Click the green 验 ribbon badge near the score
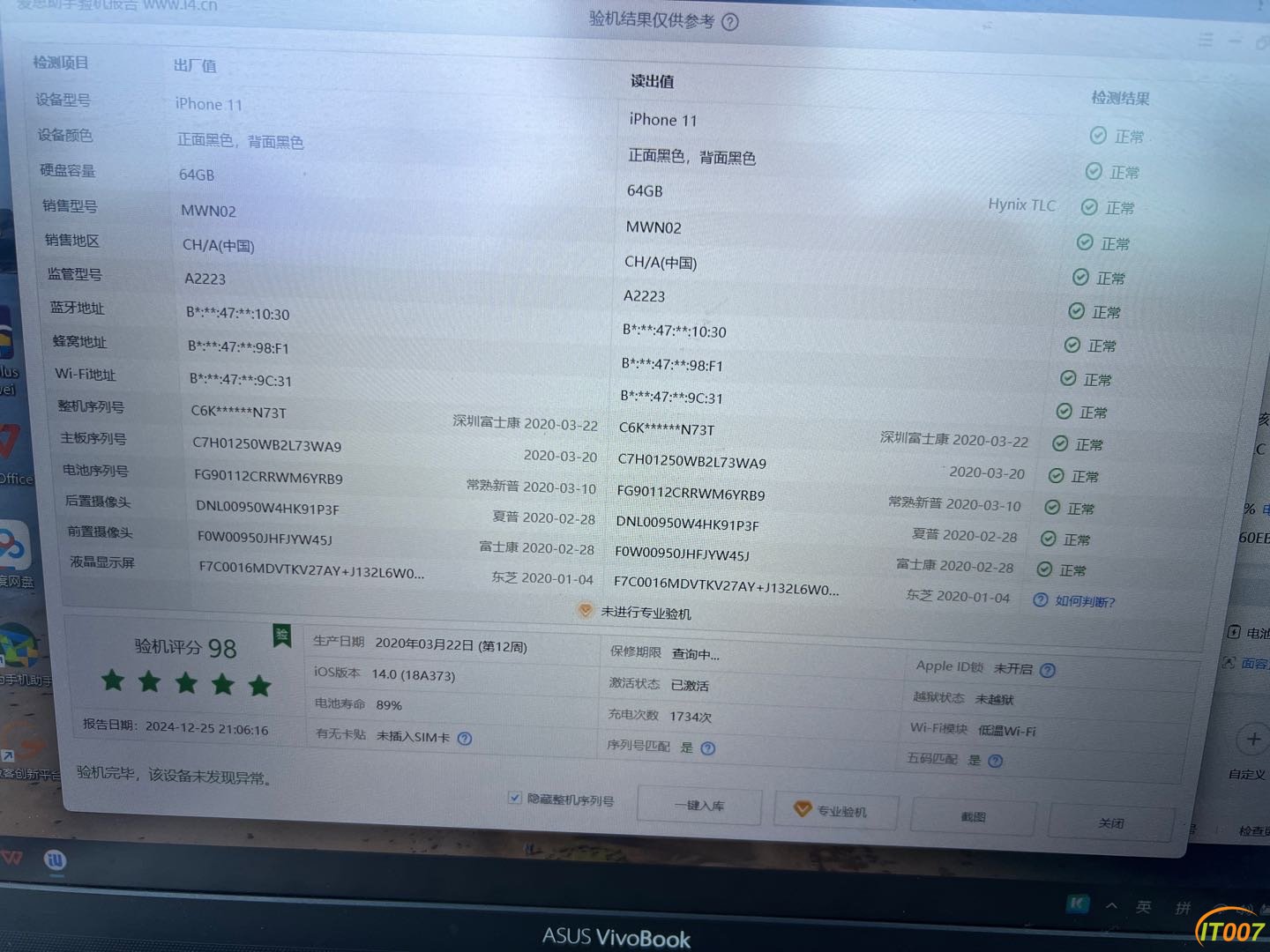Screen dimensions: 1270x952 click(x=282, y=636)
